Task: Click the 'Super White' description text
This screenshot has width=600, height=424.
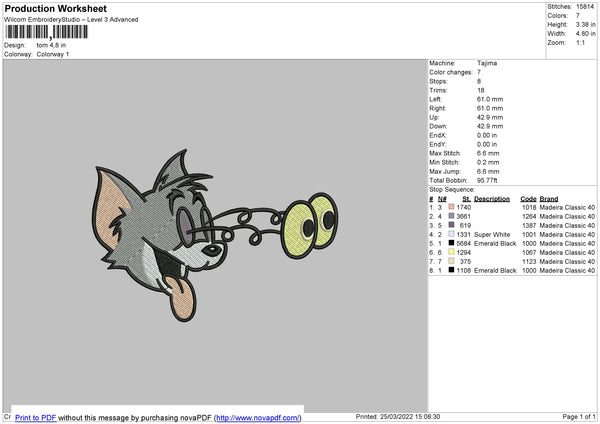Action: click(x=492, y=234)
